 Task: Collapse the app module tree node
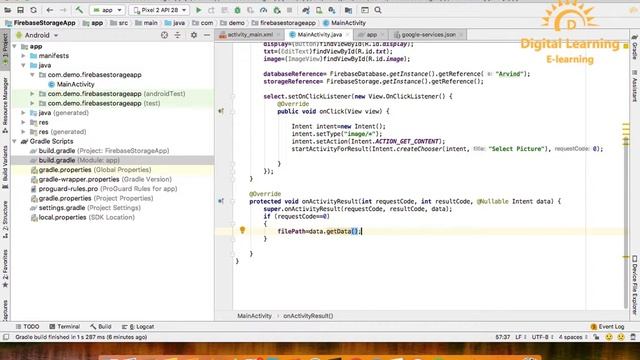click(15, 47)
